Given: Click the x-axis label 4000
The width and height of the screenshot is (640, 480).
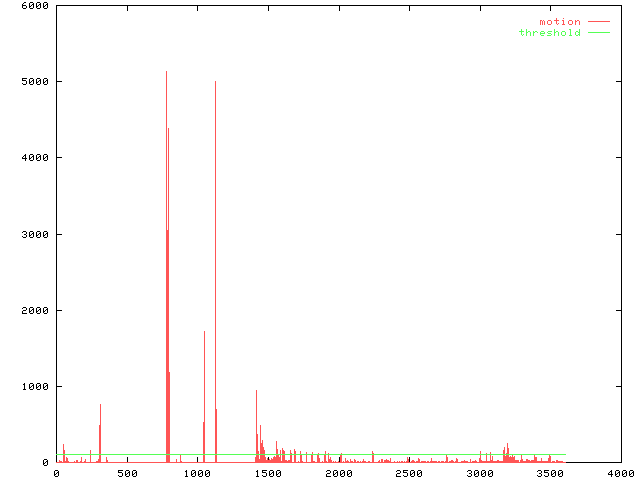Looking at the screenshot, I should pyautogui.click(x=620, y=473).
